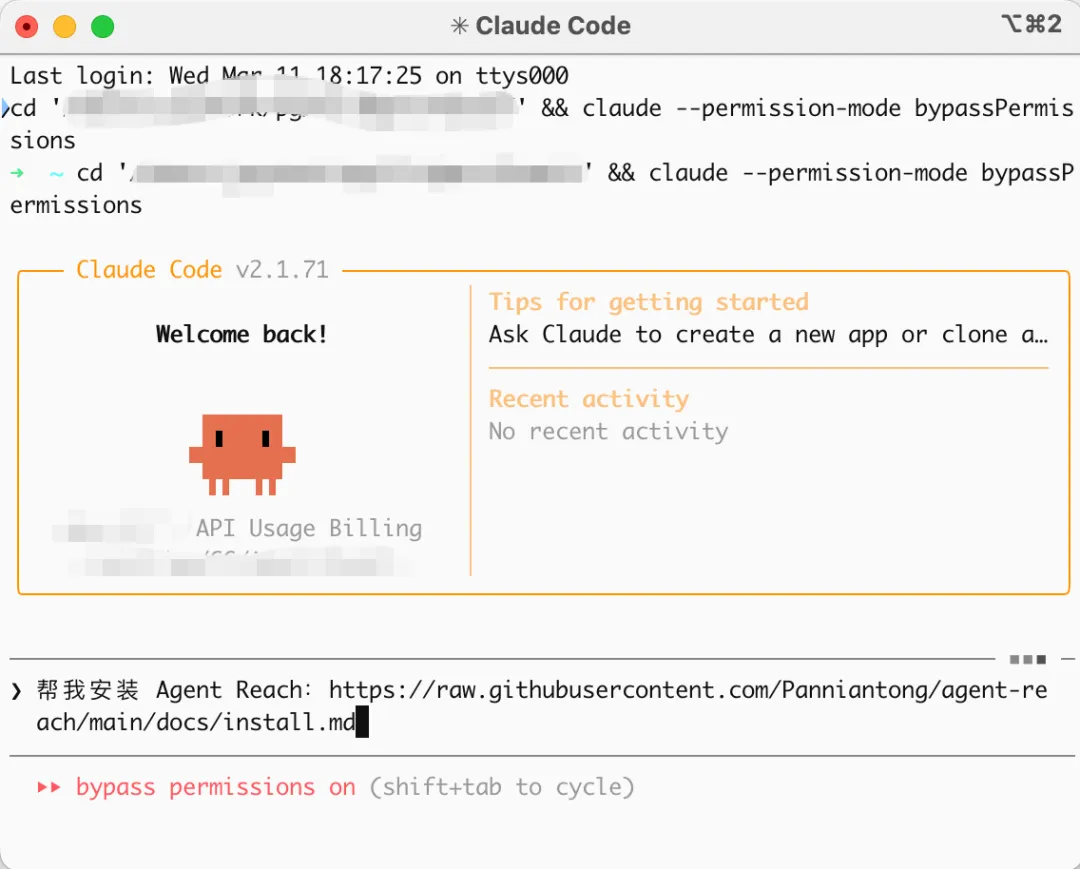Click the Recent activity section heading
This screenshot has width=1080, height=869.
(x=588, y=399)
